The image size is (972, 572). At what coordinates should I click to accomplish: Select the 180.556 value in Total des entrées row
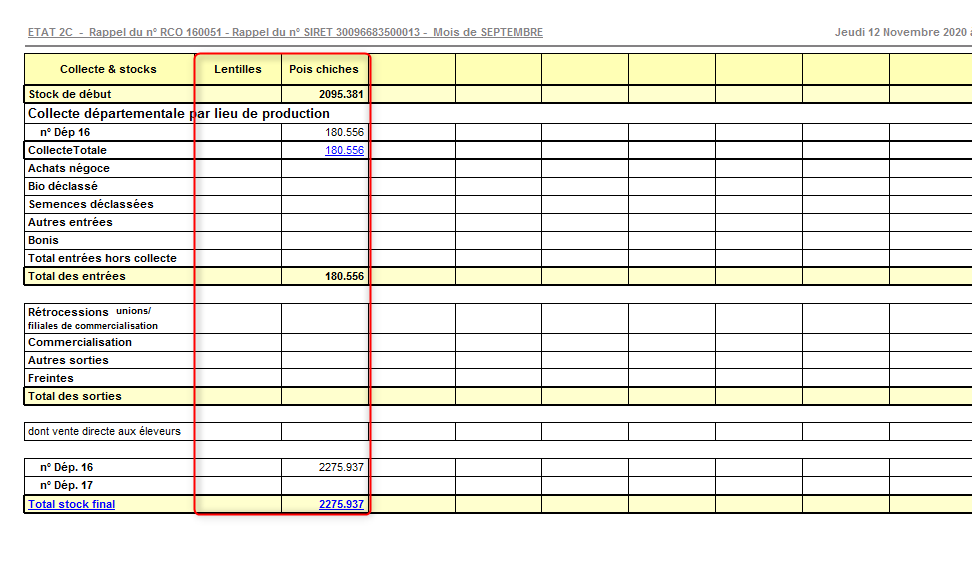(x=344, y=276)
